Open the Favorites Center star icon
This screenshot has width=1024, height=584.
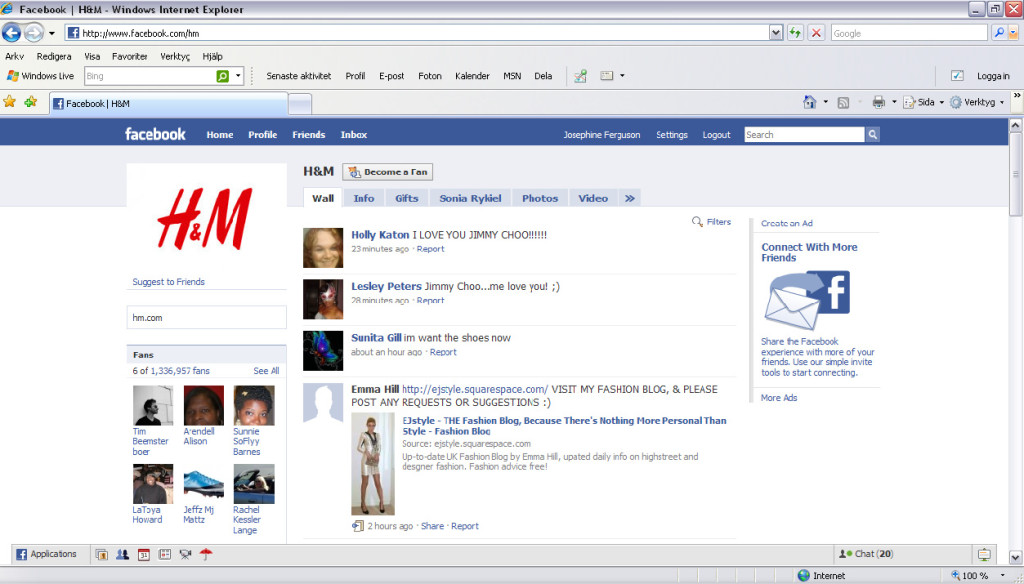pyautogui.click(x=10, y=102)
